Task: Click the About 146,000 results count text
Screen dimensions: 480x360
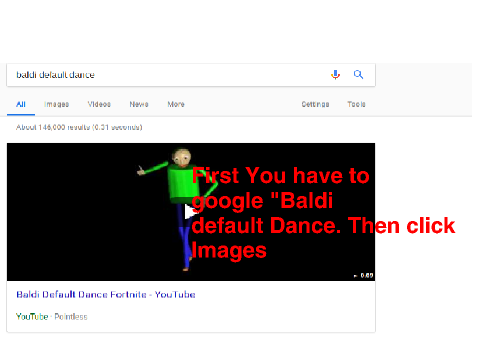Action: click(79, 127)
